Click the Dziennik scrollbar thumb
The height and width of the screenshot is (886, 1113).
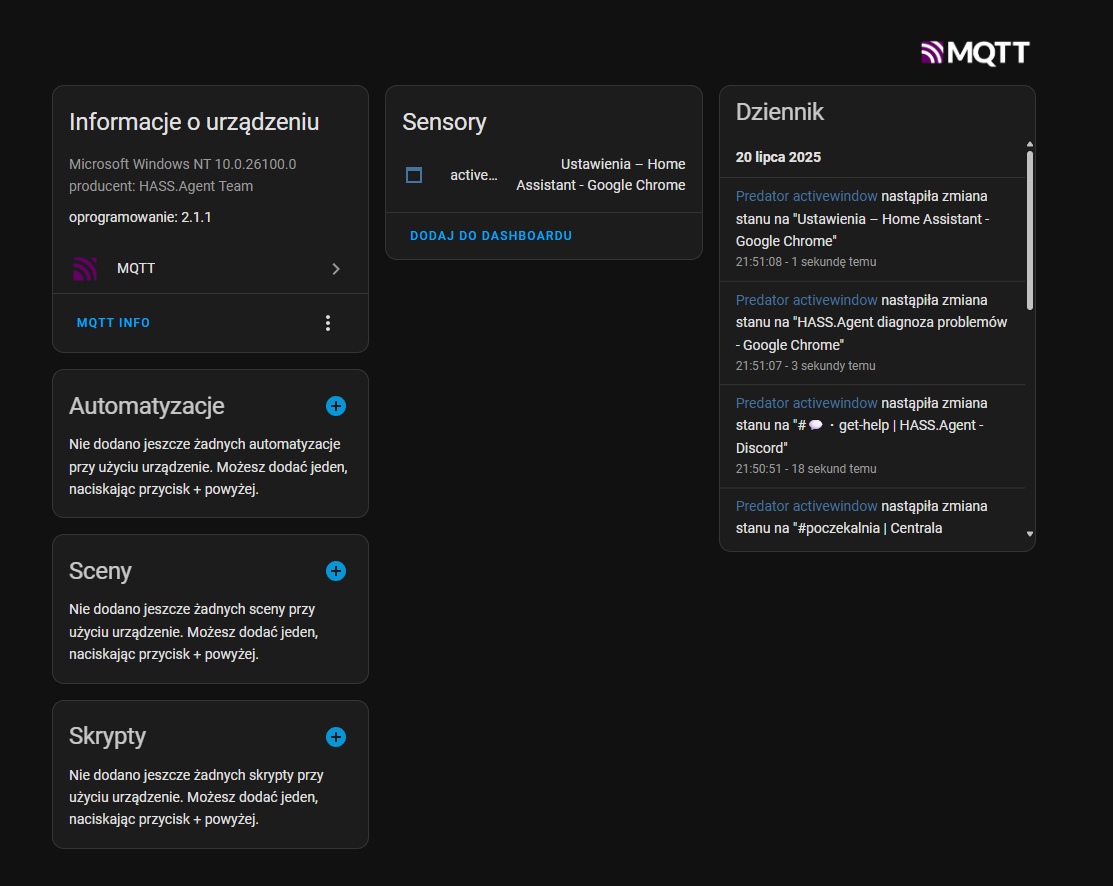(1030, 230)
